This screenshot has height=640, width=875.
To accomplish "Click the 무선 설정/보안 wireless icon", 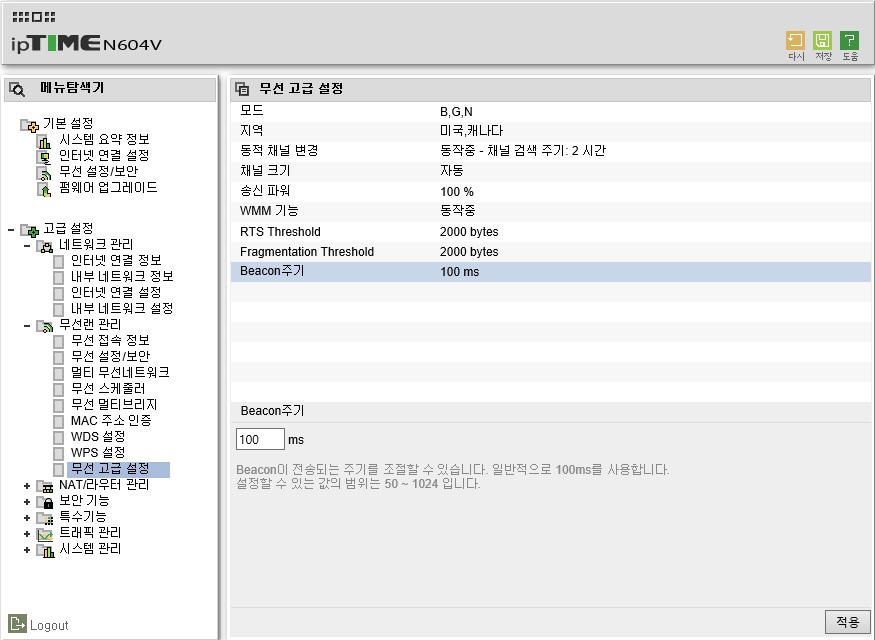I will tap(44, 174).
